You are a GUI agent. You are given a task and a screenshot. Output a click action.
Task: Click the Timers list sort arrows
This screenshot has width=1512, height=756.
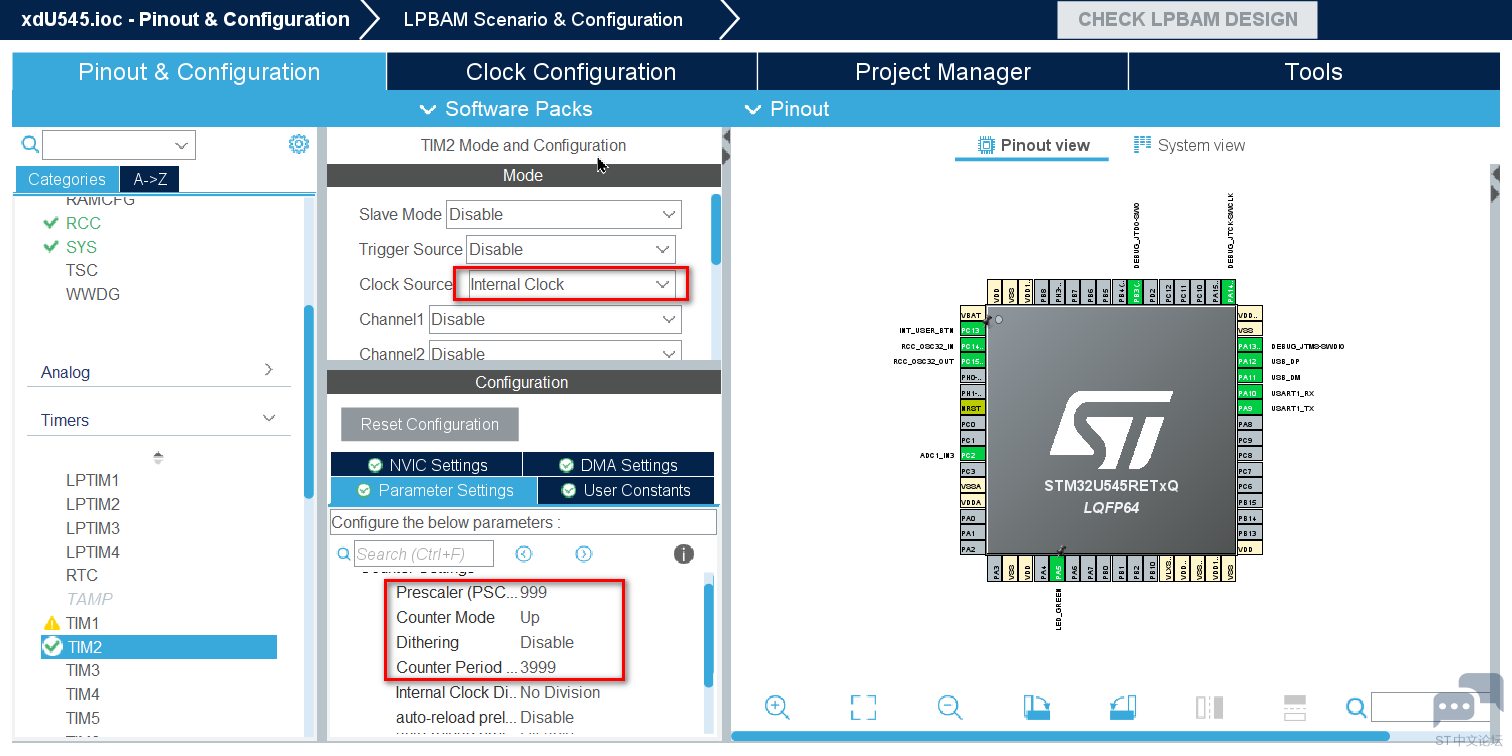[158, 458]
